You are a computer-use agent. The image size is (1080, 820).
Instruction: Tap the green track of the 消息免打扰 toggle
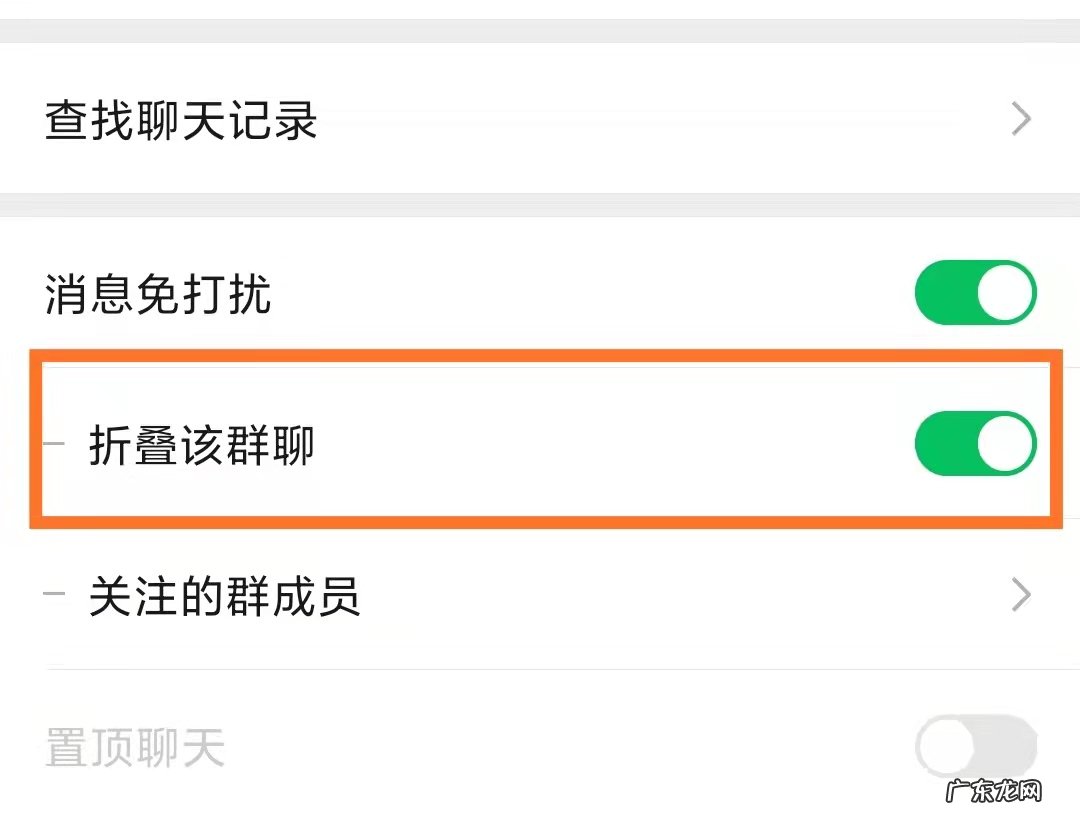click(x=950, y=292)
